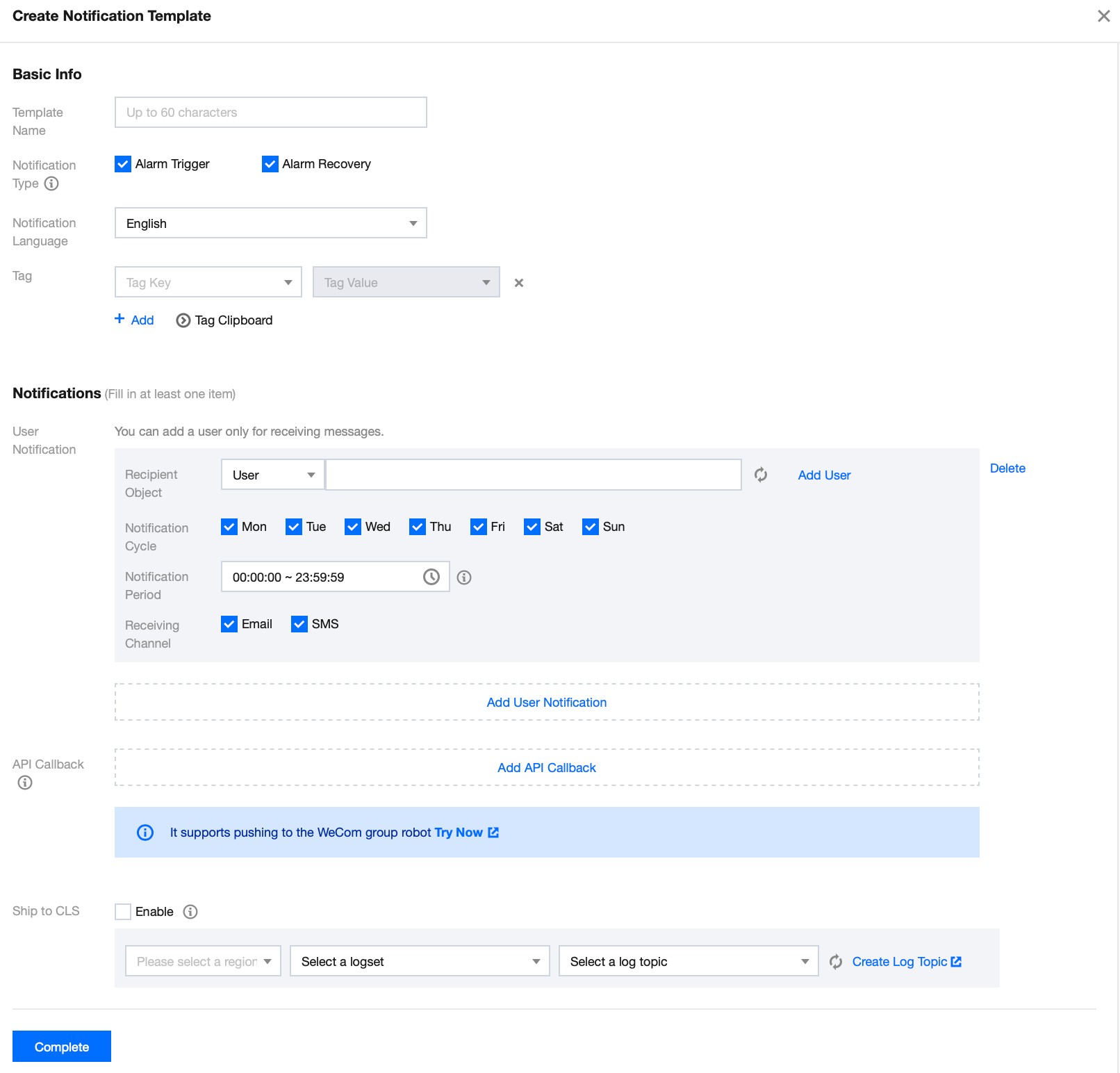The width and height of the screenshot is (1120, 1073).
Task: Expand the Select a logset dropdown
Action: pos(420,961)
